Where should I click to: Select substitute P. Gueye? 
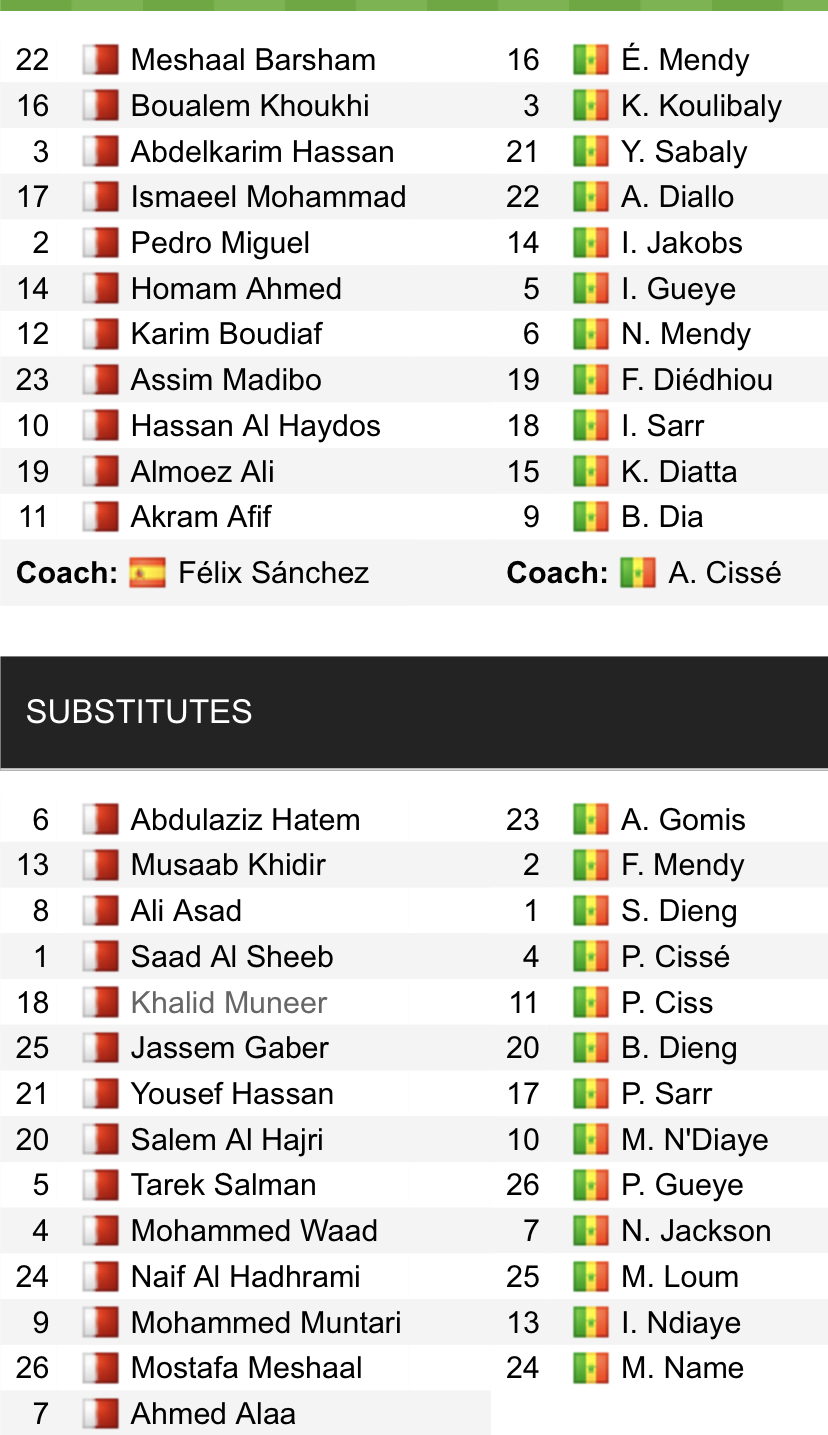(x=682, y=1185)
